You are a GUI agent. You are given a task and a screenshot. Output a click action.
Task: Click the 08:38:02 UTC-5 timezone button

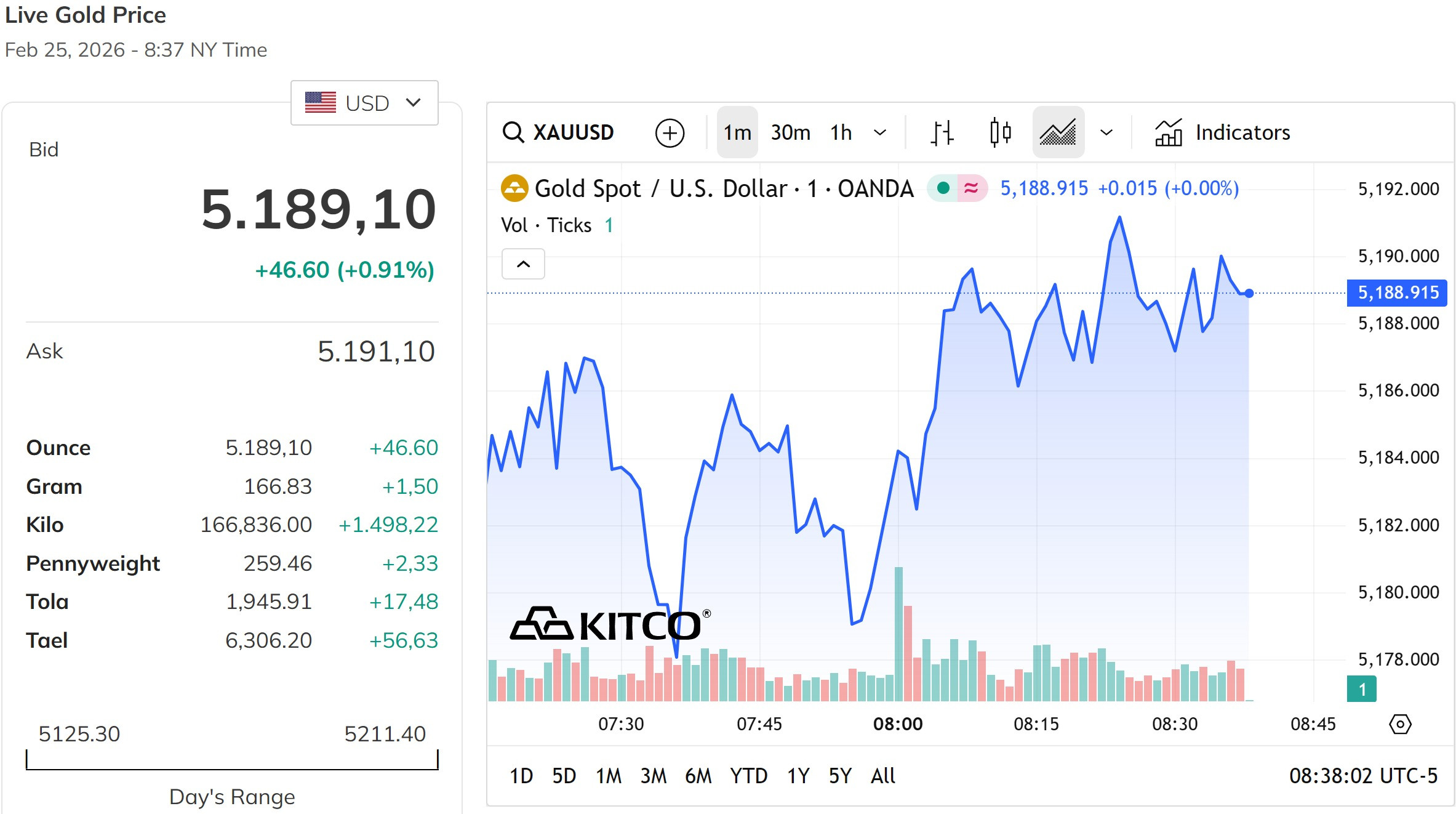point(1363,776)
